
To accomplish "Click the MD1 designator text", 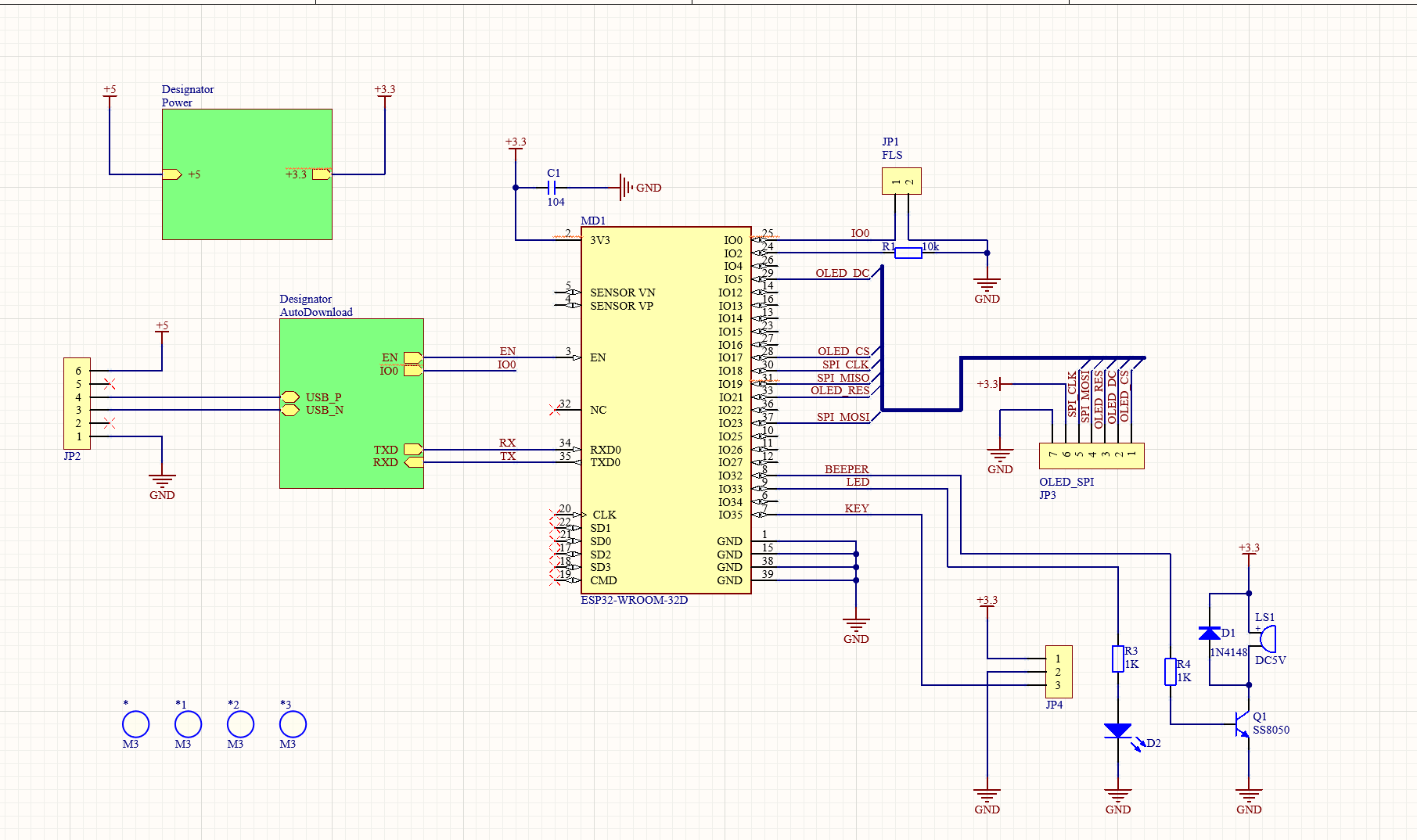I will point(593,221).
